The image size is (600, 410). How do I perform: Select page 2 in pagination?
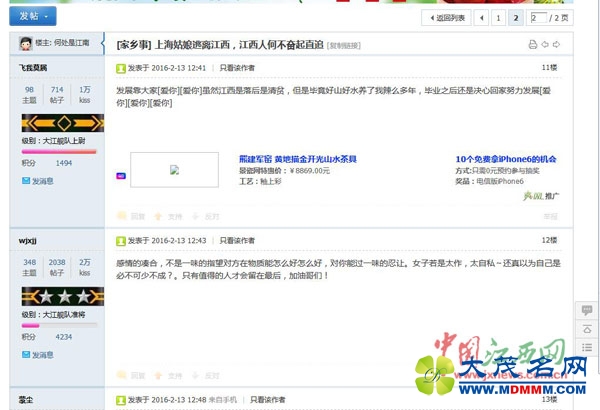(516, 18)
